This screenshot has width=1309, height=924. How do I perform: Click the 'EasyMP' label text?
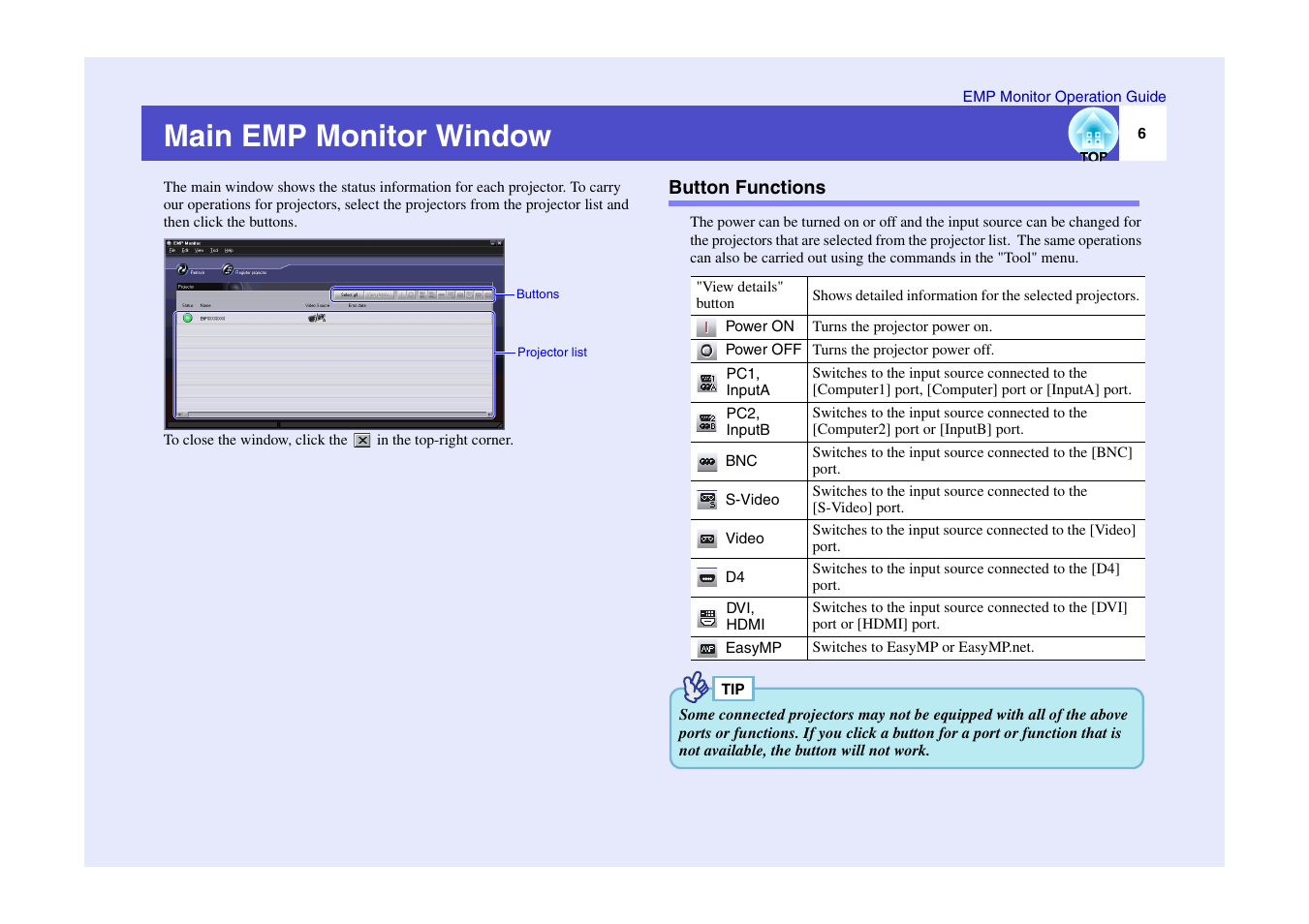point(753,648)
